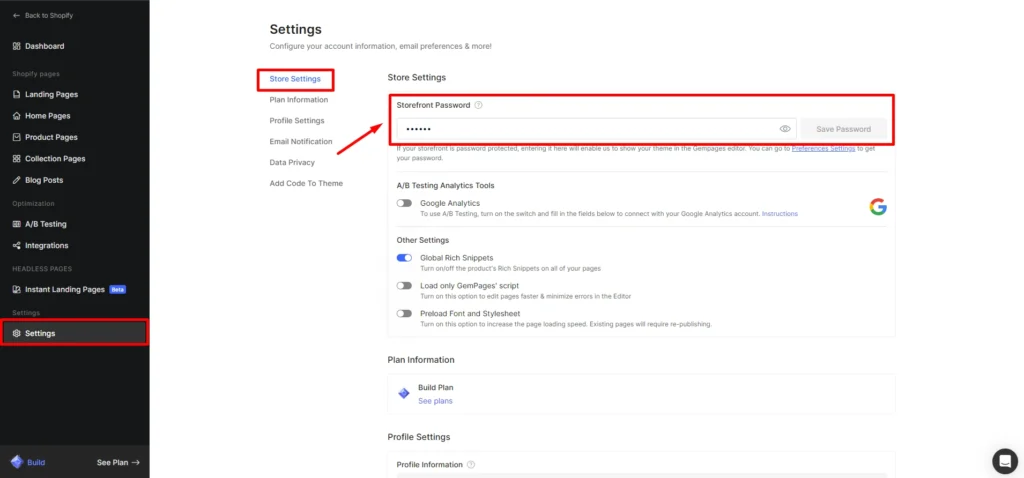Enable Preload Font and Stylesheet switch

pos(404,313)
